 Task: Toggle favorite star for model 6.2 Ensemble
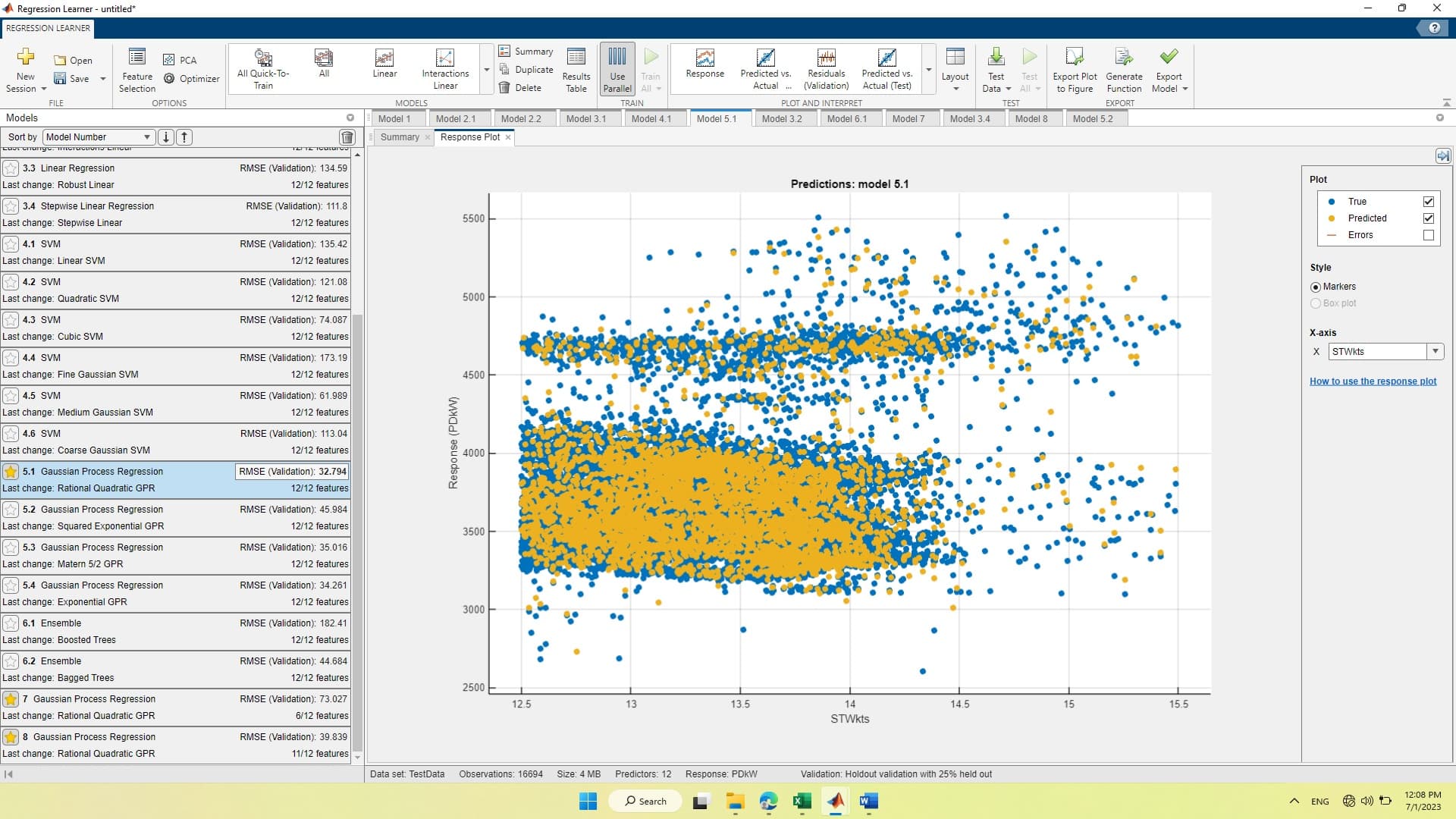click(11, 661)
